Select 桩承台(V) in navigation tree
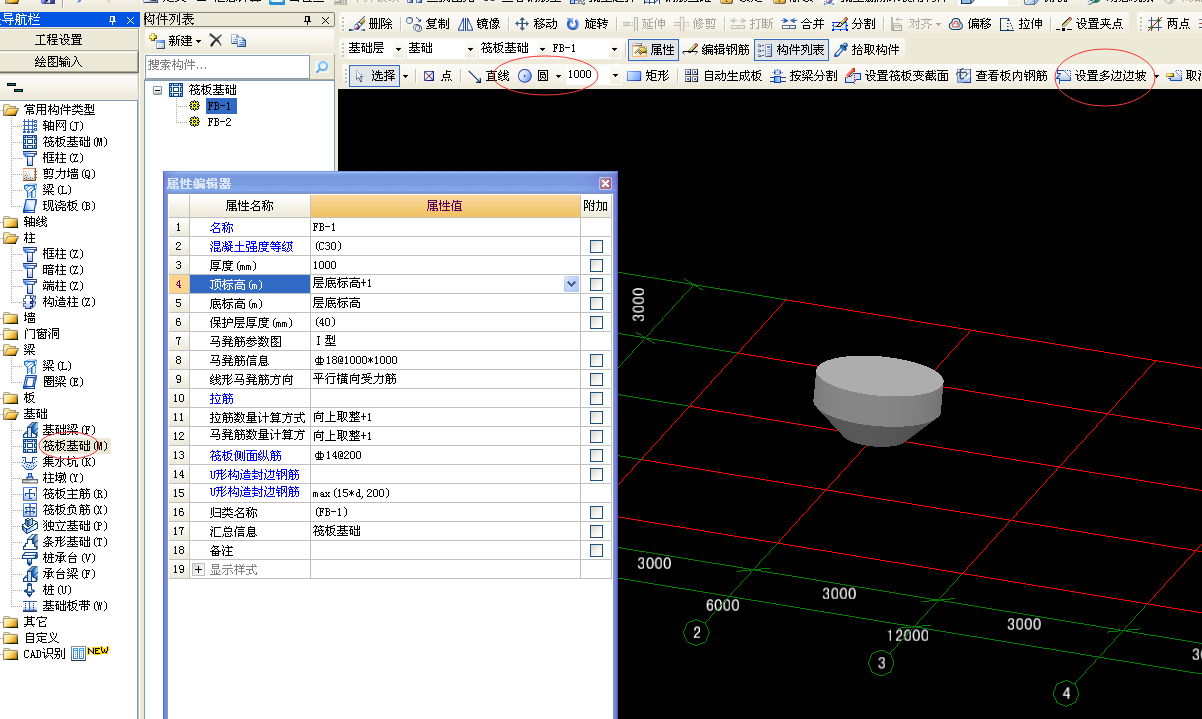Image resolution: width=1202 pixels, height=719 pixels. [68, 558]
